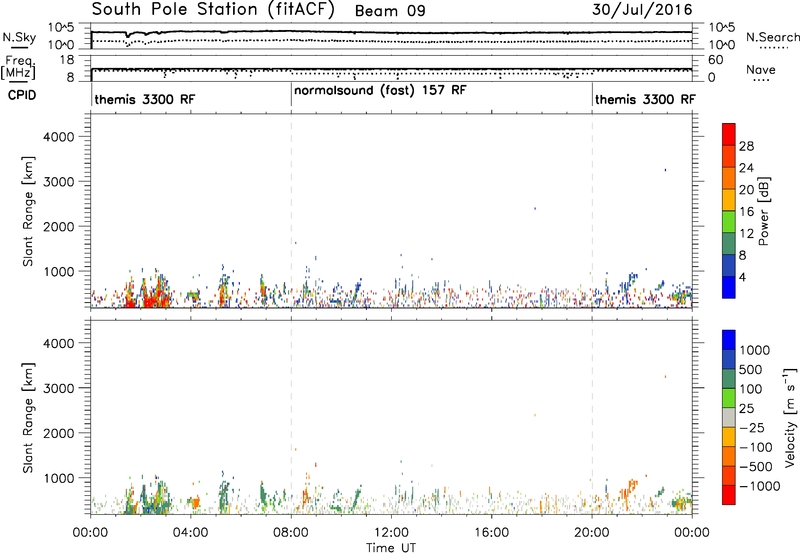
Task: Click the first 'themis 3300 RF' label
Action: click(145, 99)
